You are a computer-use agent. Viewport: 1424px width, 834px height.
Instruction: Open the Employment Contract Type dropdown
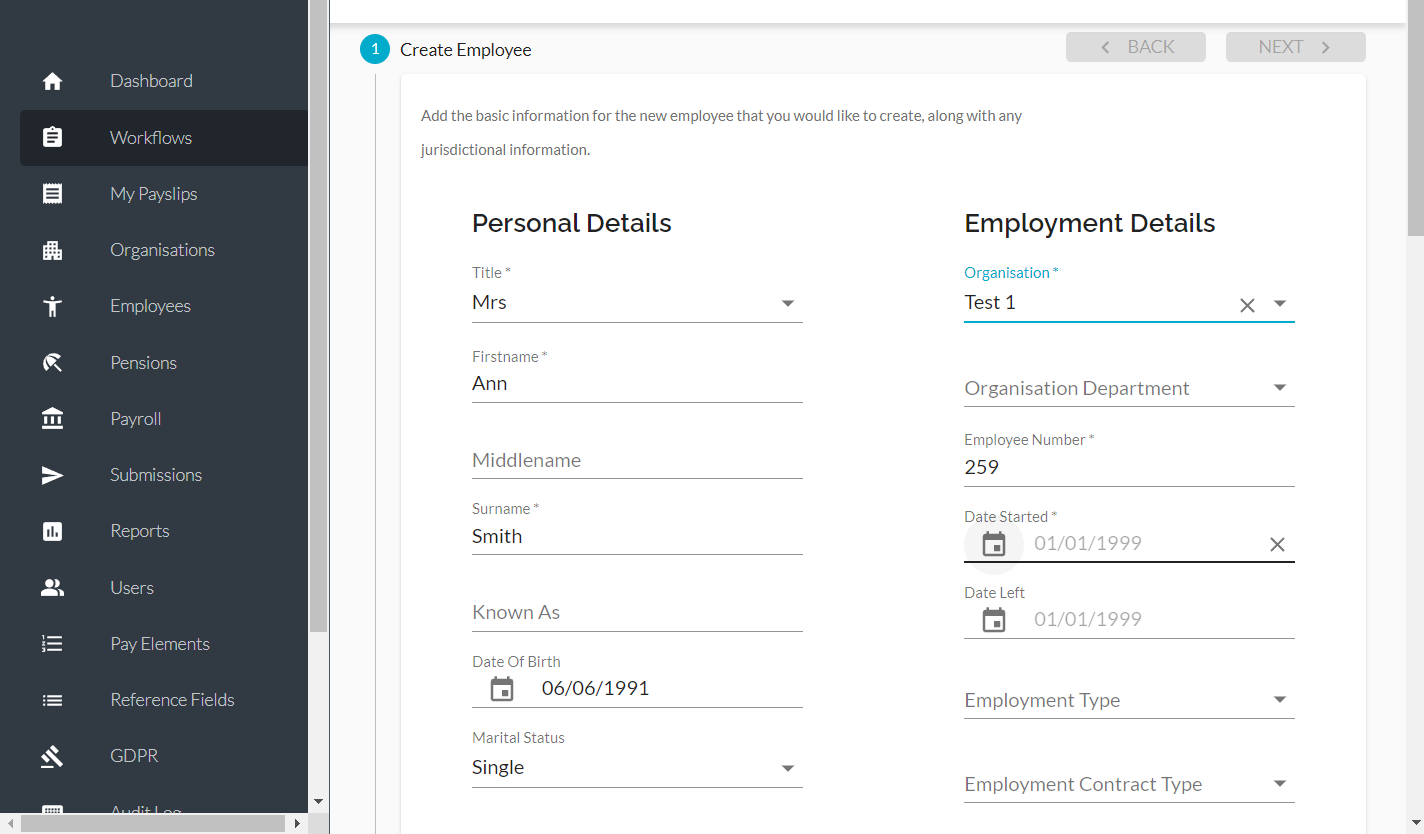(x=1129, y=784)
